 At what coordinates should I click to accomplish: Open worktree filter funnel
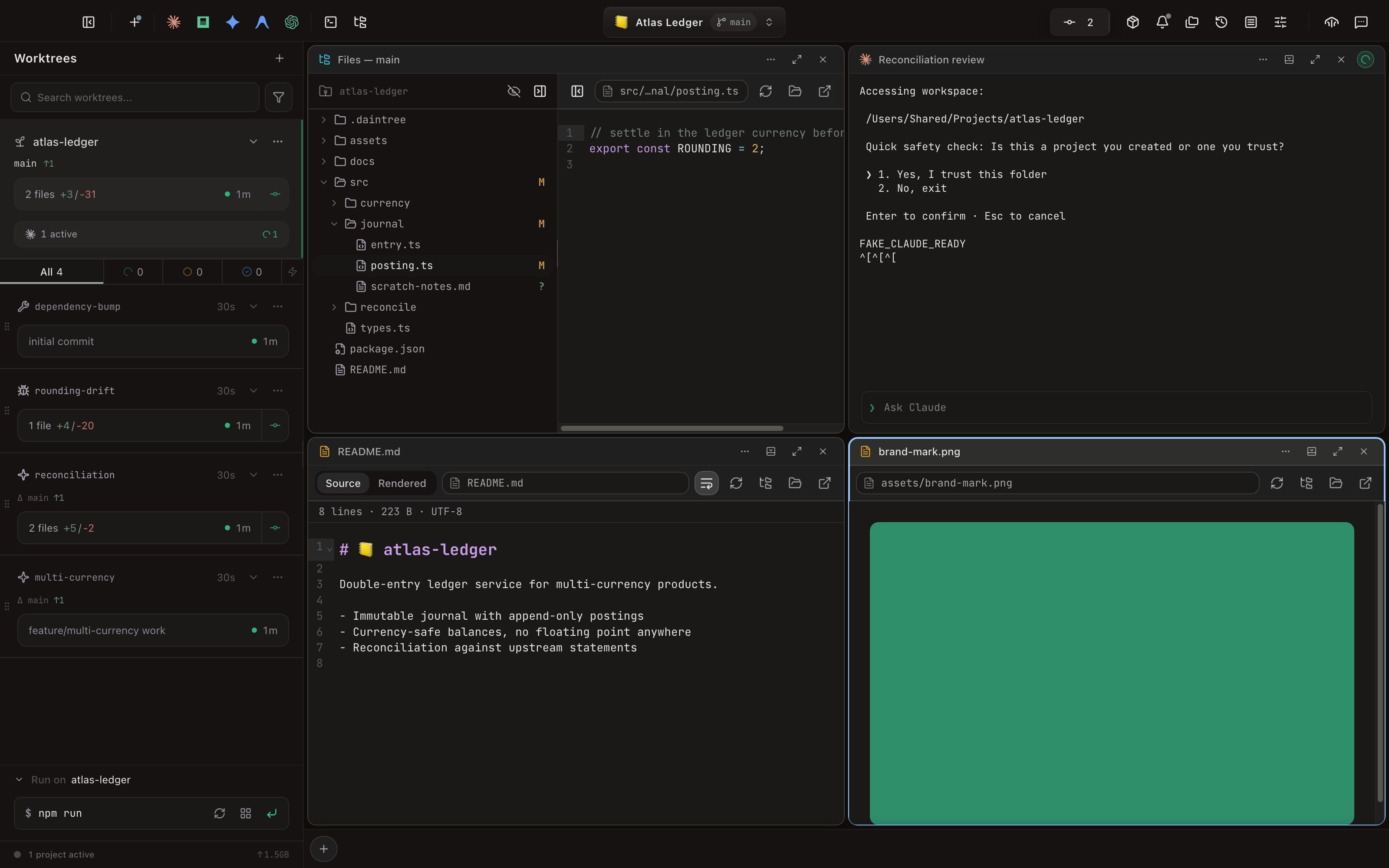[x=278, y=97]
